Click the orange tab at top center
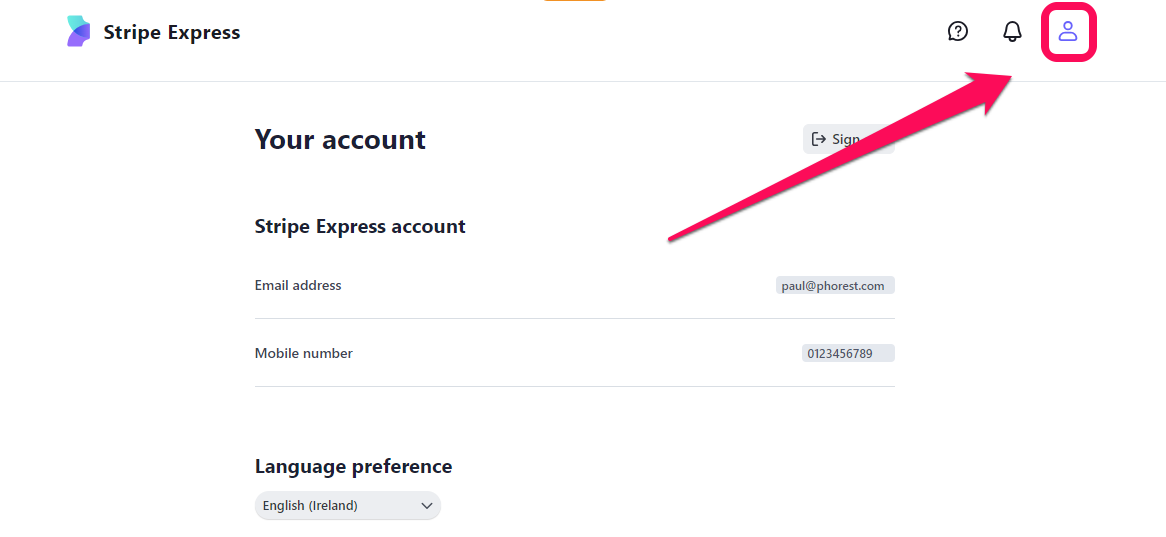1166x537 pixels. point(576,1)
